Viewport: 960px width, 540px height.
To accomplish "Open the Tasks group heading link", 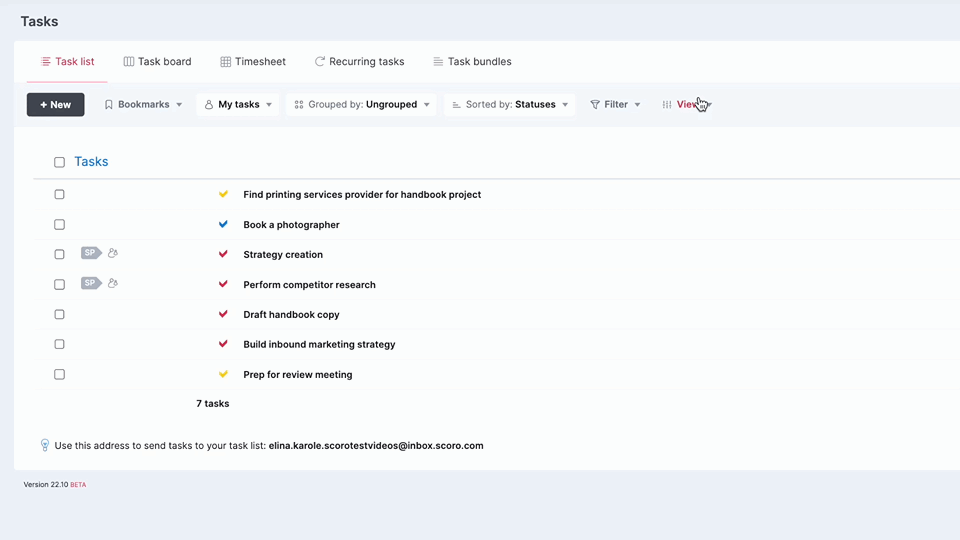I will [91, 162].
